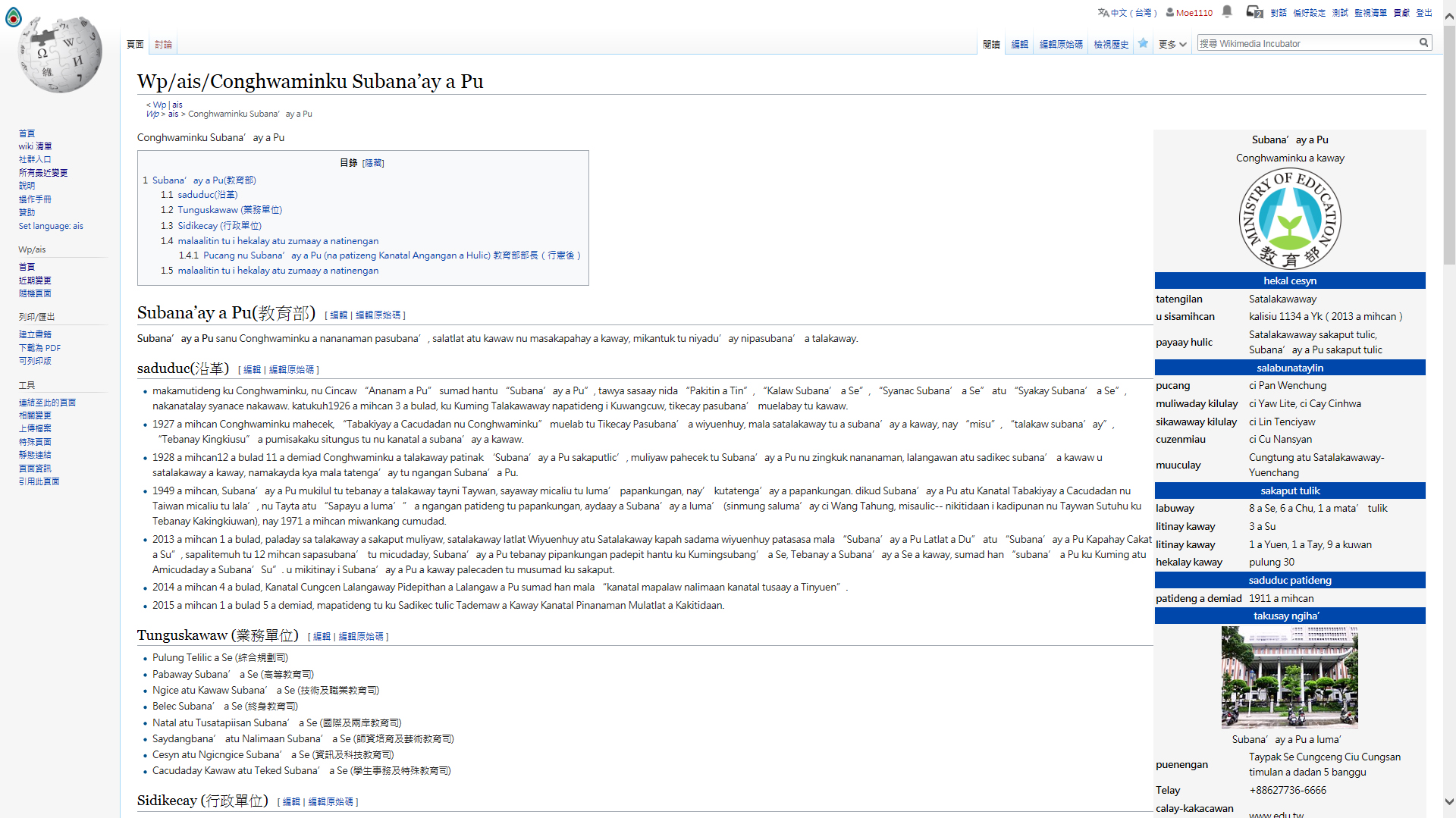Open the 測試 sandbox link
The height and width of the screenshot is (818, 1456).
pos(1340,13)
